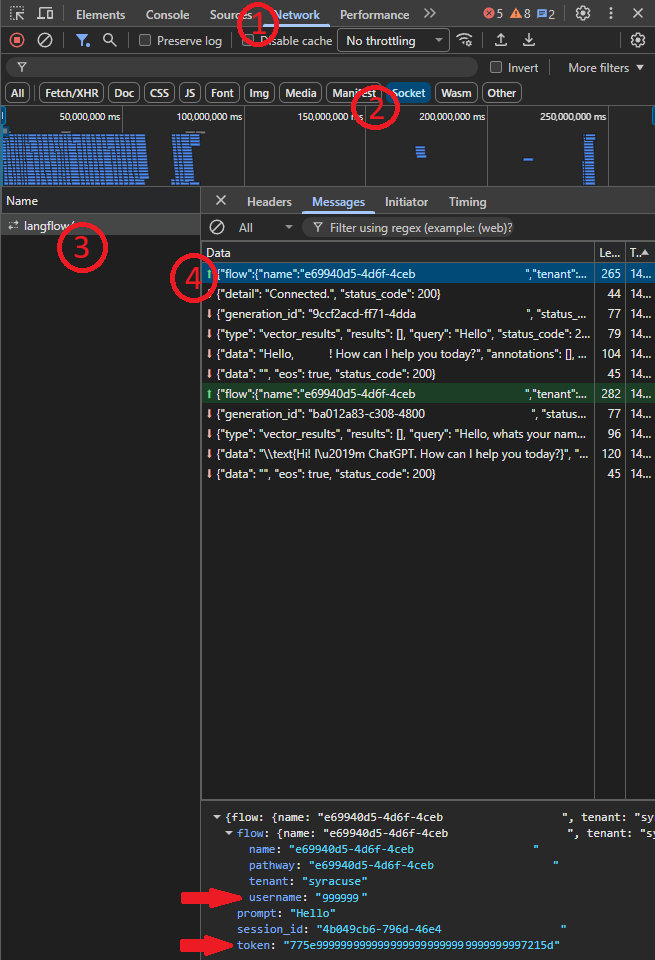Sort requests by Name column header

point(100,201)
